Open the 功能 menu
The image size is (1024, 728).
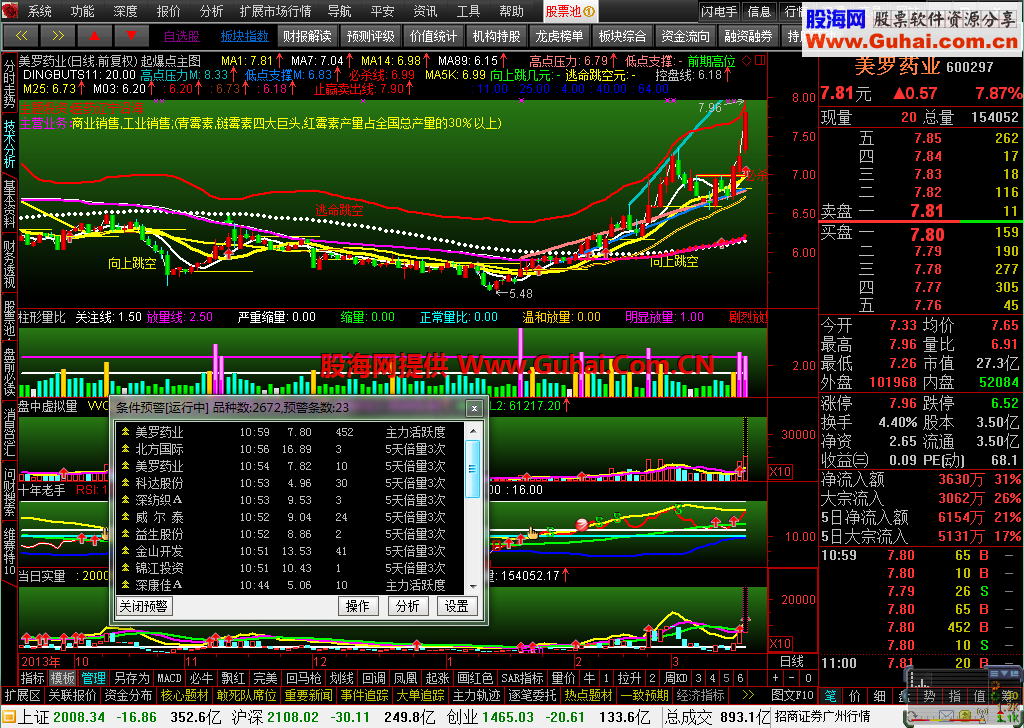82,11
